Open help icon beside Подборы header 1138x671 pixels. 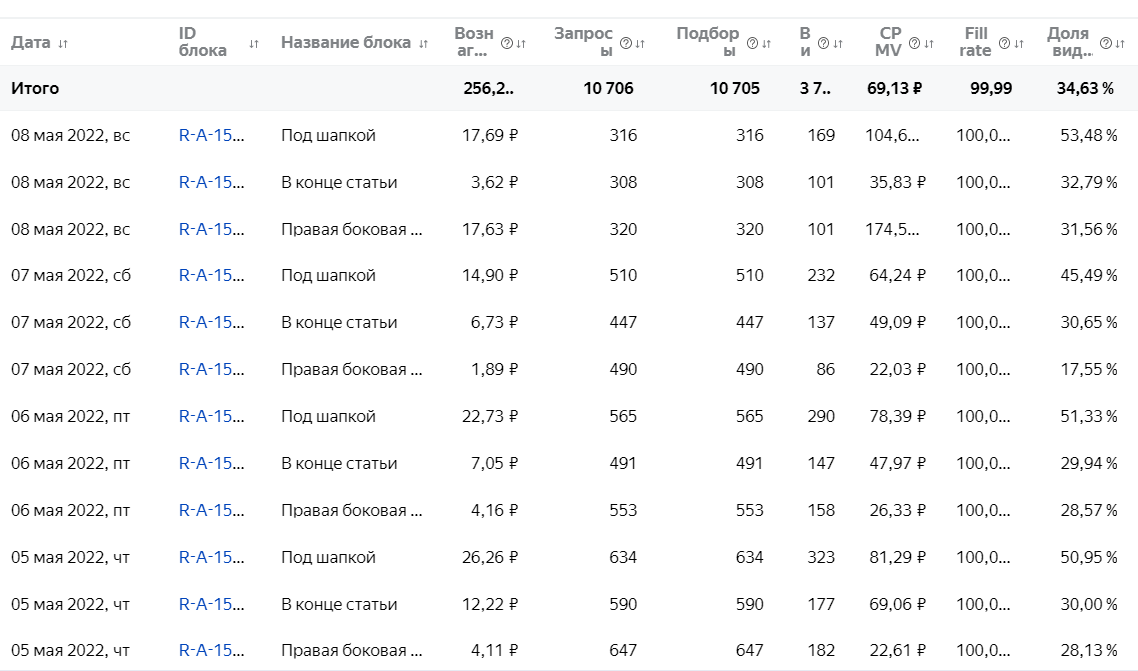(x=753, y=43)
